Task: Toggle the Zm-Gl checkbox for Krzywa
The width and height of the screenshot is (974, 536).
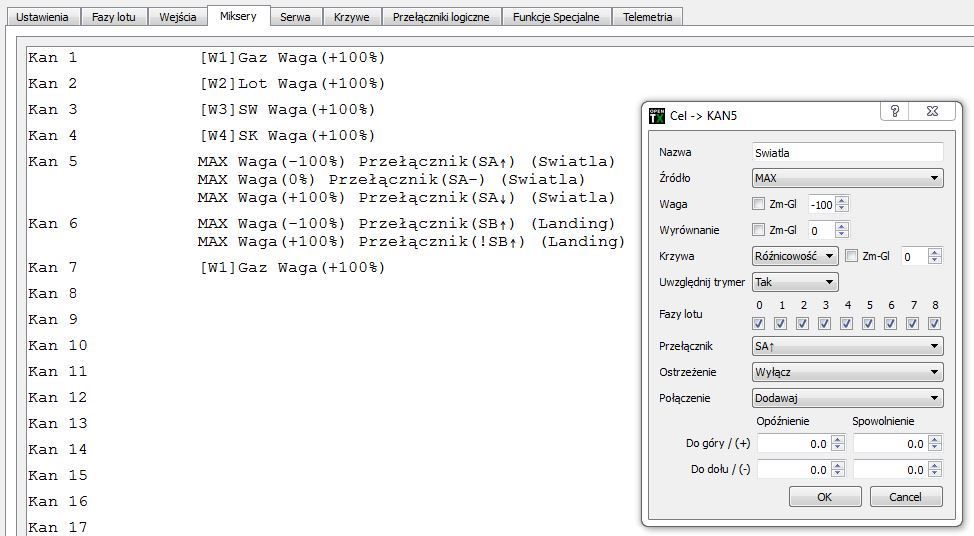Action: [x=852, y=256]
